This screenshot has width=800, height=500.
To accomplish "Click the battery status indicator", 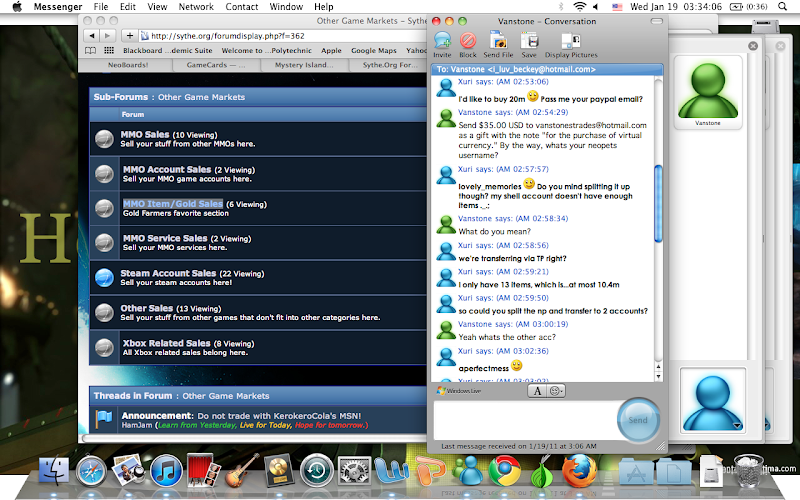I will coord(748,7).
